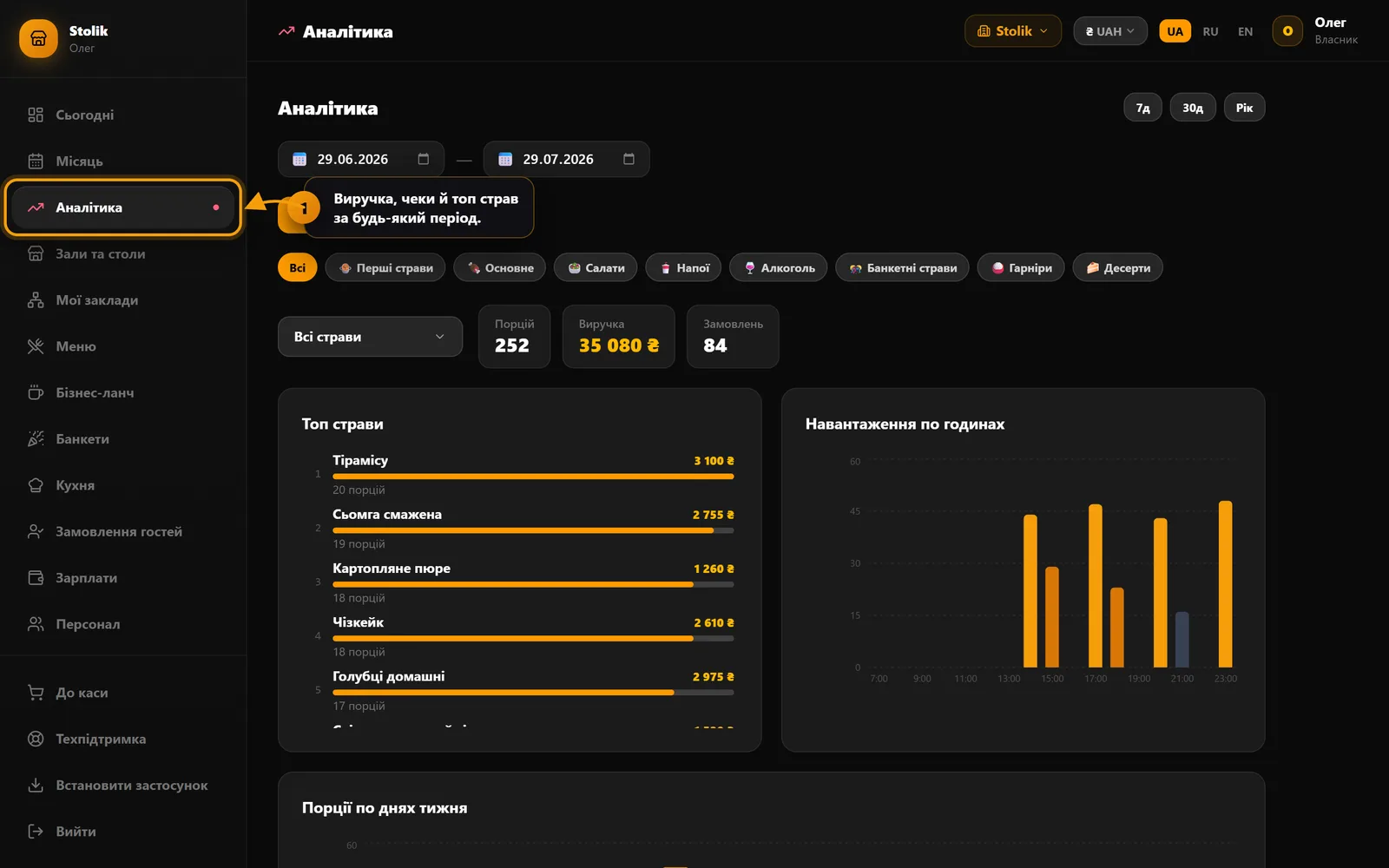Click the Сьогодні dashboard icon
Viewport: 1389px width, 868px height.
pyautogui.click(x=36, y=115)
